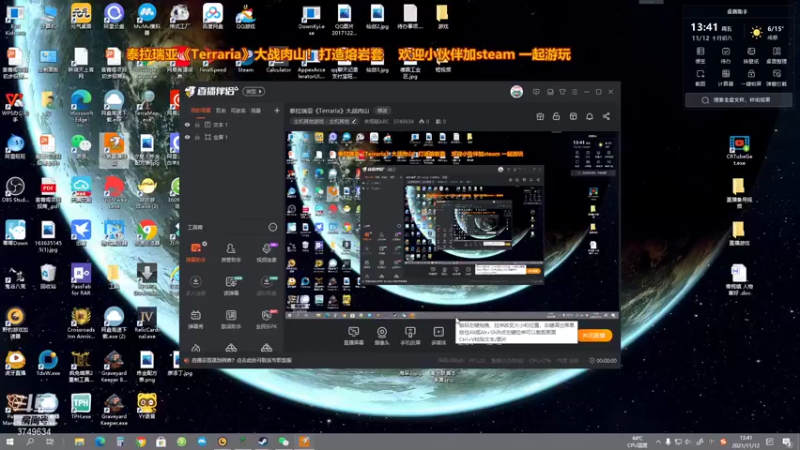This screenshot has width=800, height=450.
Task: Toggle the lock on the 全屏 1 source
Action: tap(197, 137)
